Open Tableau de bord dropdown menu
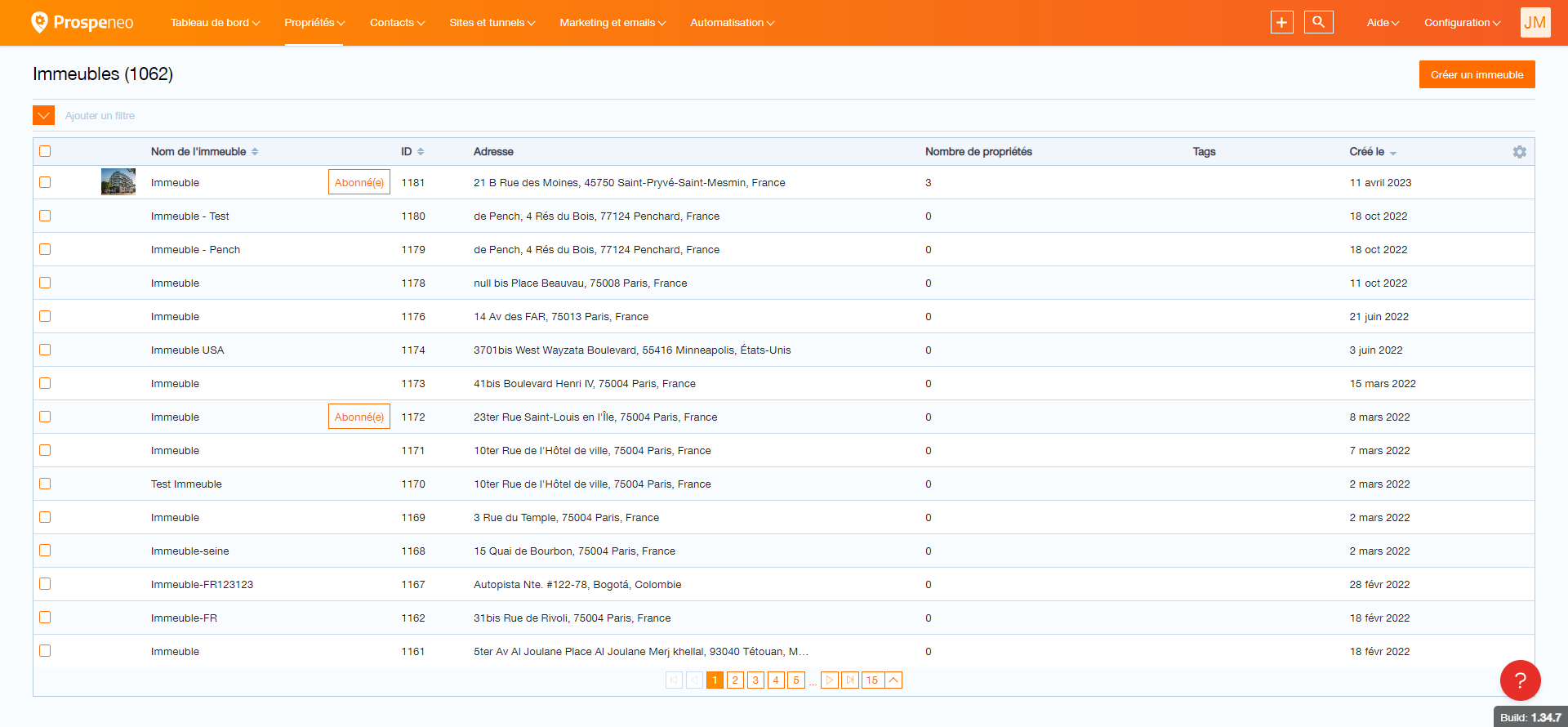 215,23
